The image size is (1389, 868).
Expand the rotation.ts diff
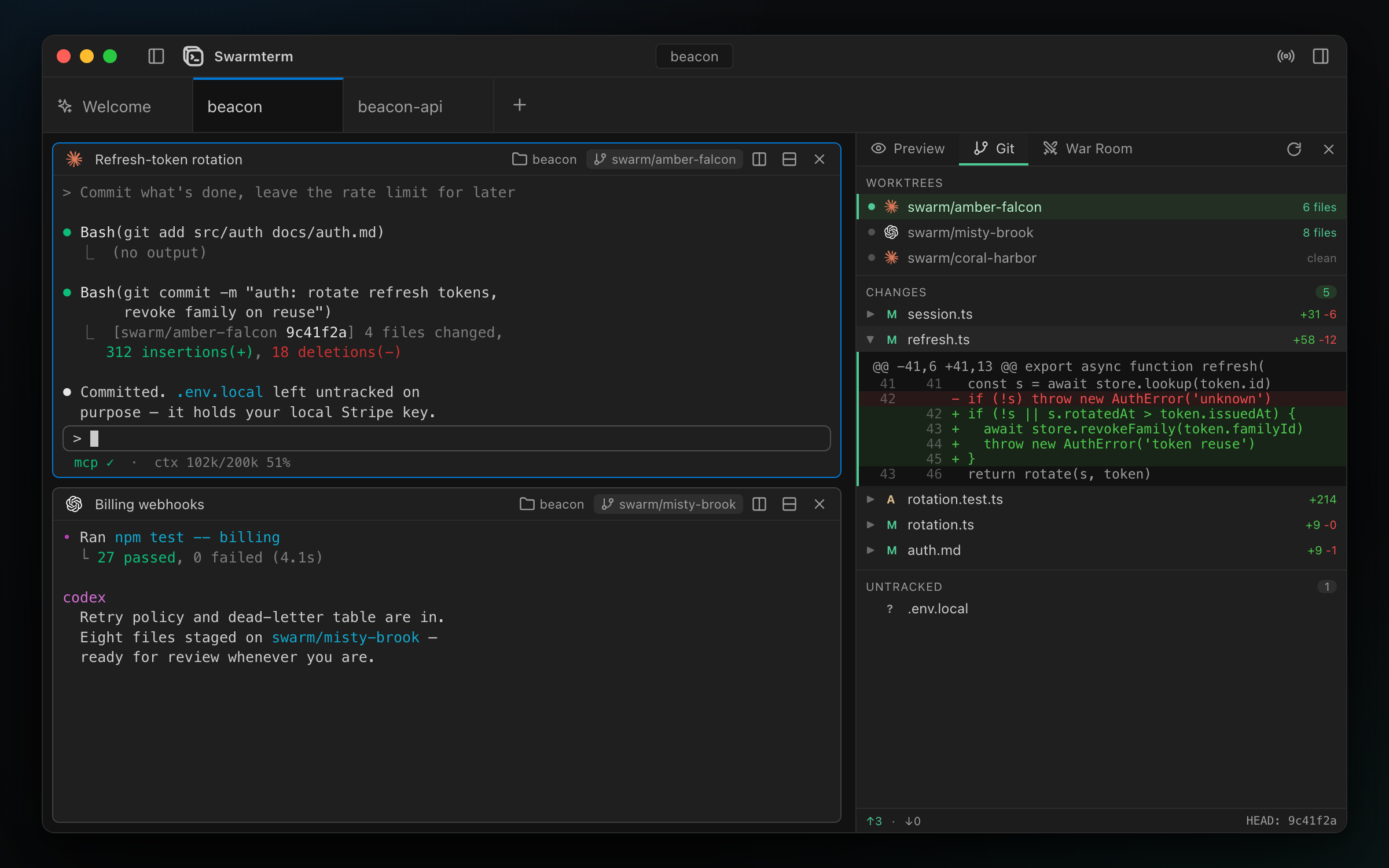click(870, 524)
